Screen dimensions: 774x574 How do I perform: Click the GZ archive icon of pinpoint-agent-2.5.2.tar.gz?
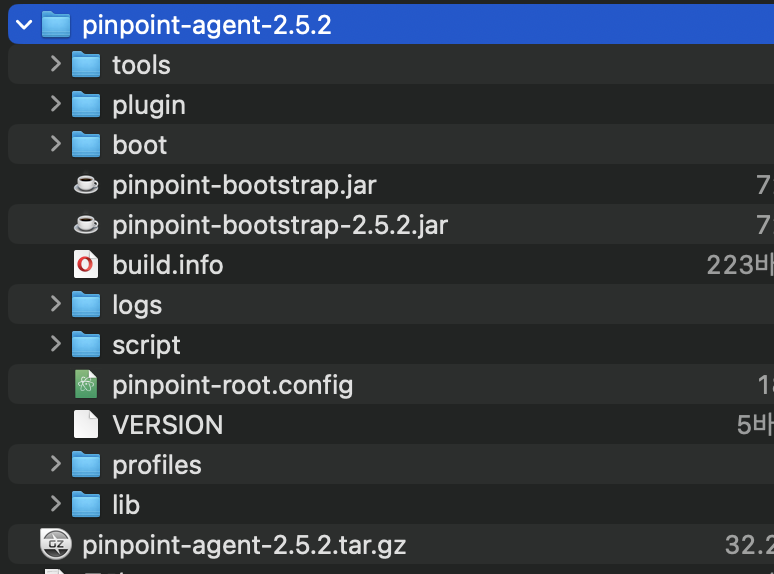click(x=56, y=544)
